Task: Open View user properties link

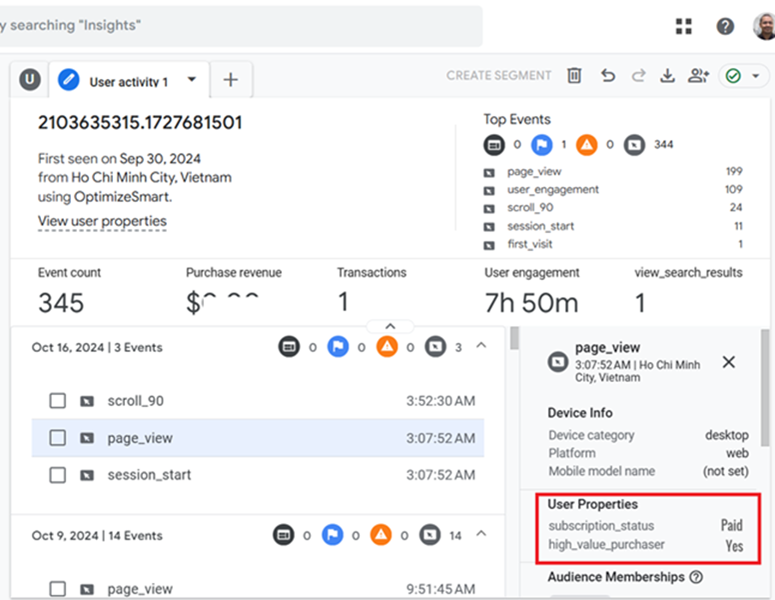Action: (x=102, y=221)
